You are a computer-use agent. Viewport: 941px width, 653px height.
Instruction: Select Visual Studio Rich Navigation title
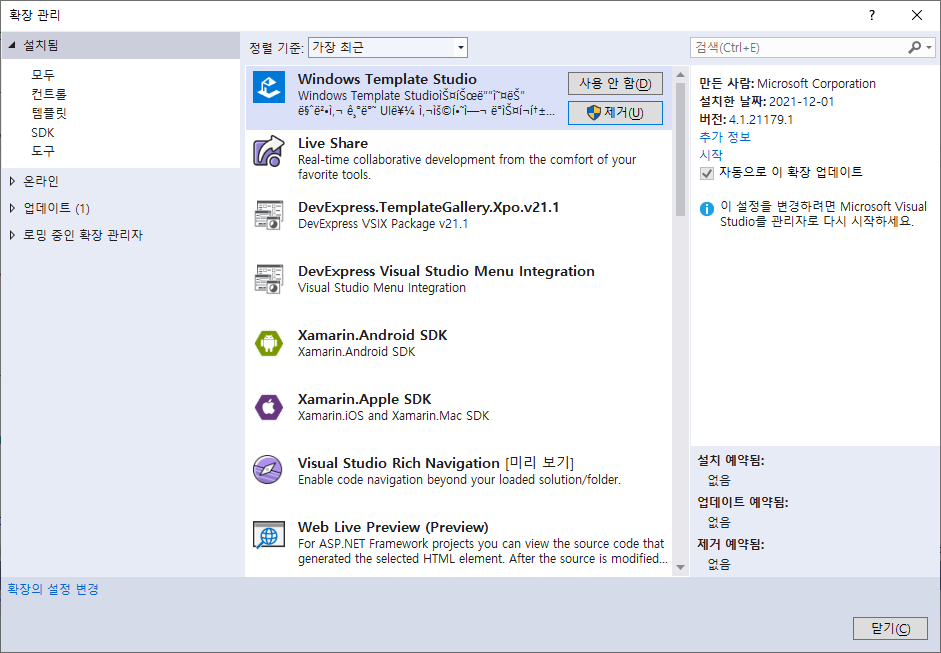click(398, 463)
